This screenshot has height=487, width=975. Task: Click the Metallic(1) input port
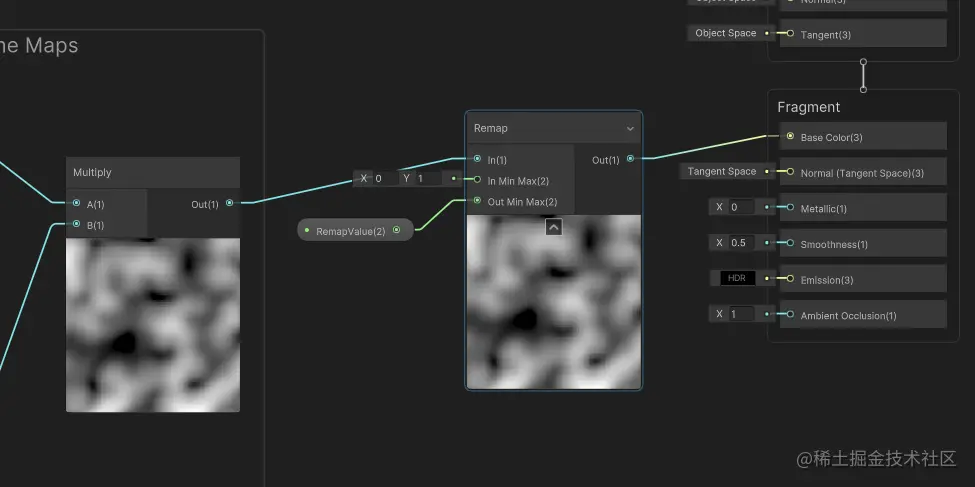coord(790,207)
